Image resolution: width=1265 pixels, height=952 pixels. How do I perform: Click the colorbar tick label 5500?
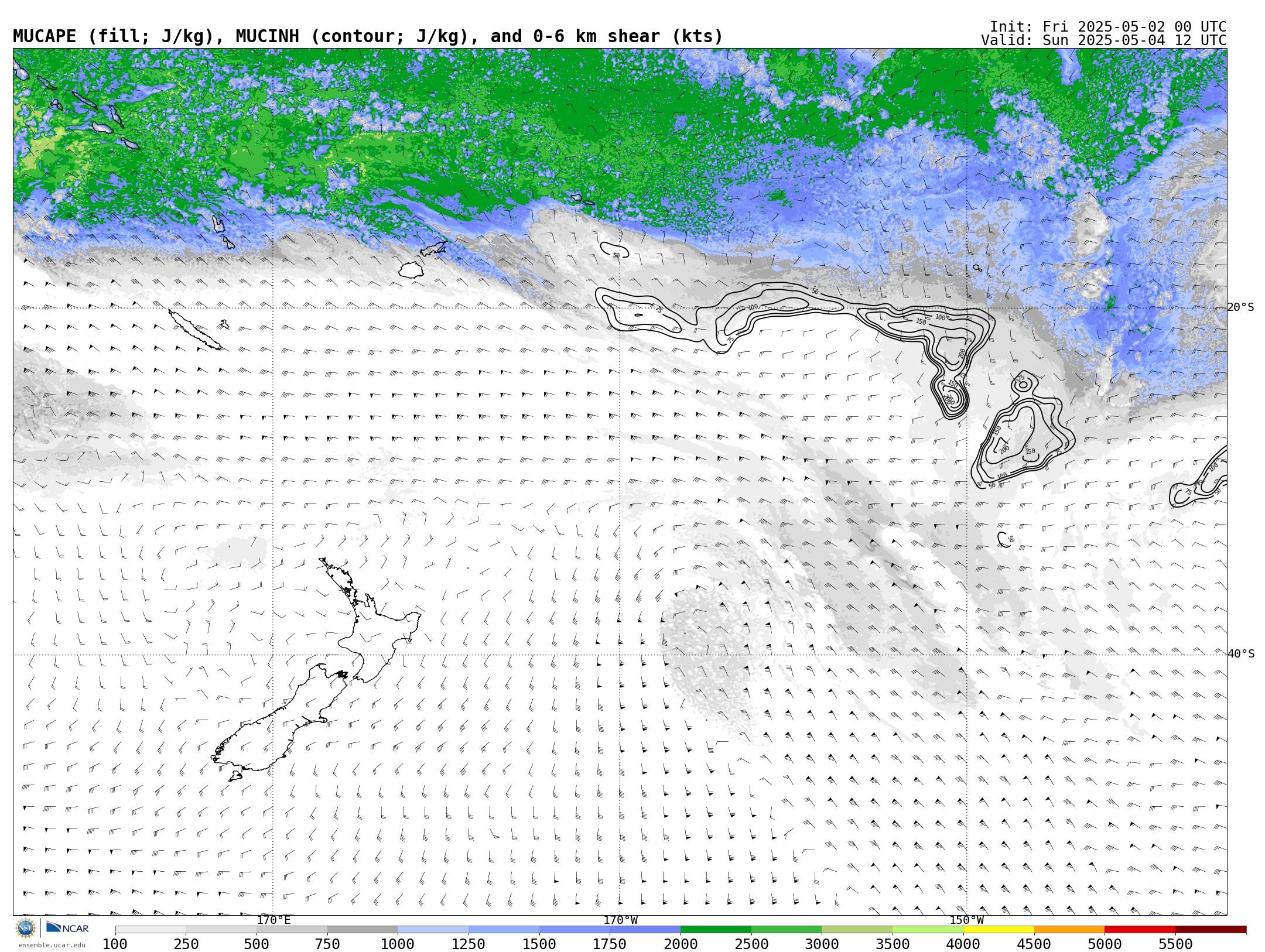1175,944
